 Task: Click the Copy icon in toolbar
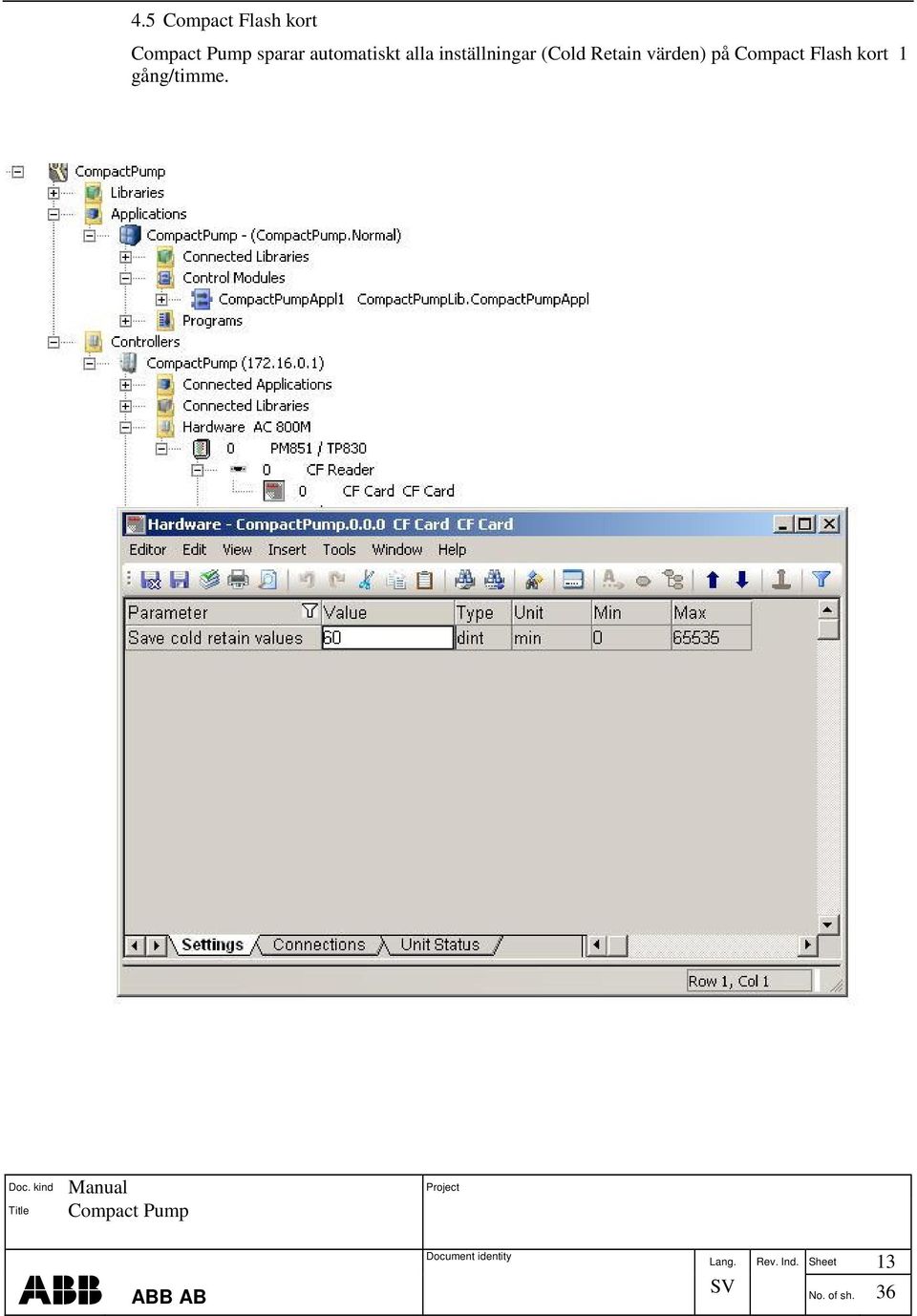(395, 580)
